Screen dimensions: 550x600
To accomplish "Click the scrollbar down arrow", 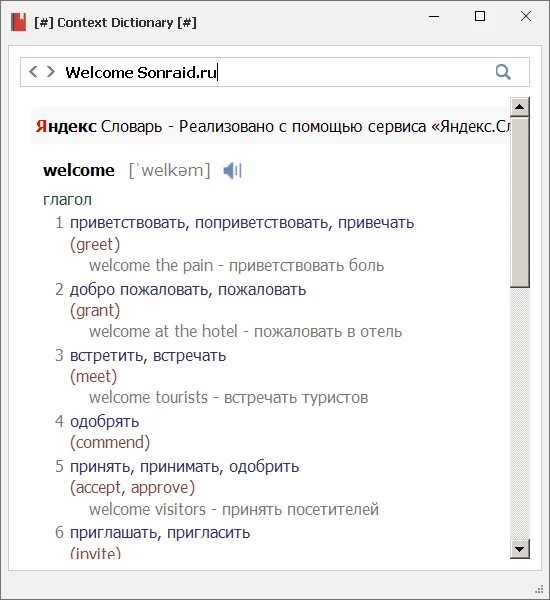I will coord(520,549).
